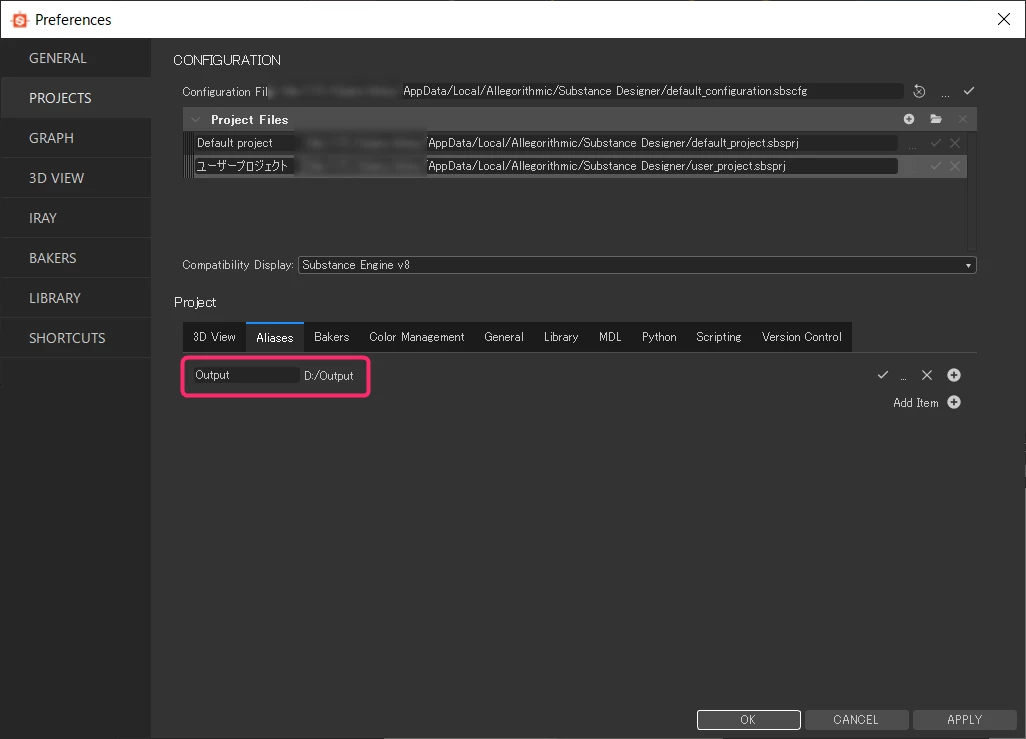Validate the Default project row checkmark
This screenshot has height=739, width=1026.
[x=936, y=143]
